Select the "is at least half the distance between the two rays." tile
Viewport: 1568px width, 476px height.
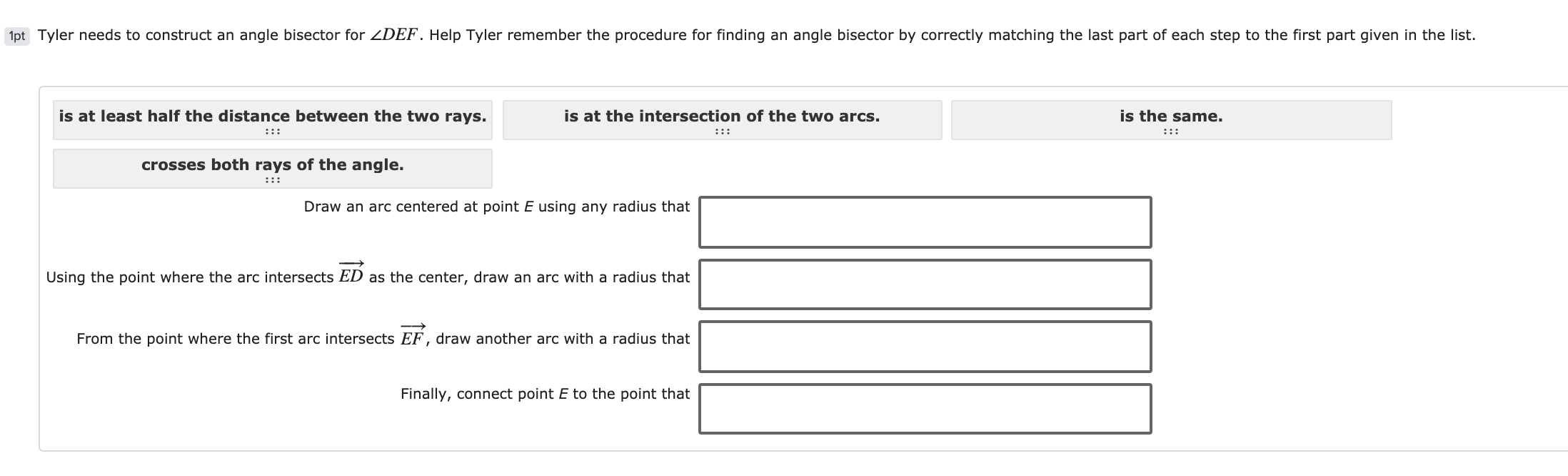pos(272,116)
